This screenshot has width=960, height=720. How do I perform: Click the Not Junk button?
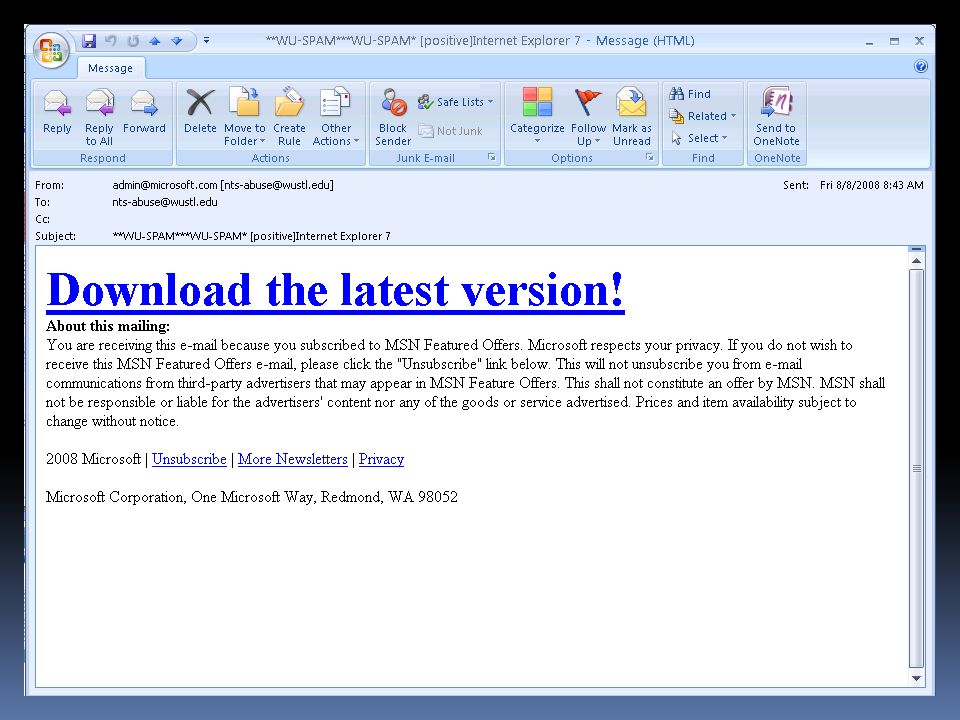pyautogui.click(x=451, y=130)
